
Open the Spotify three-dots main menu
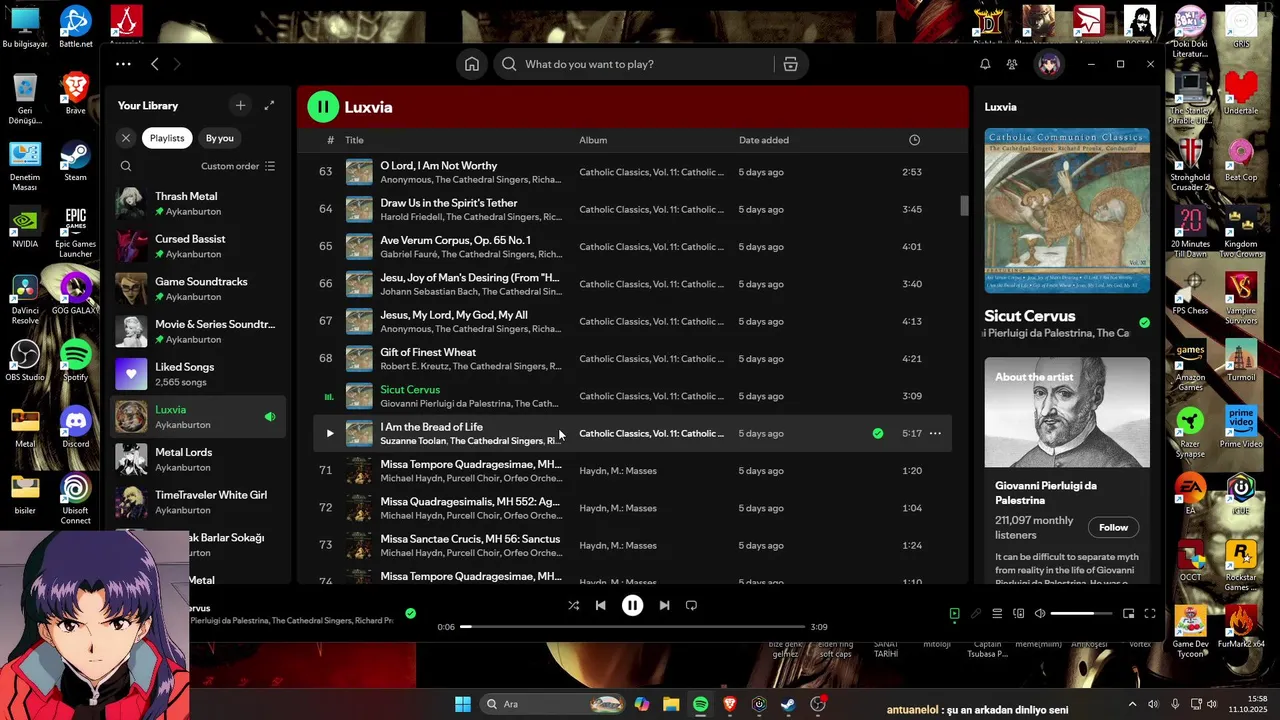123,64
